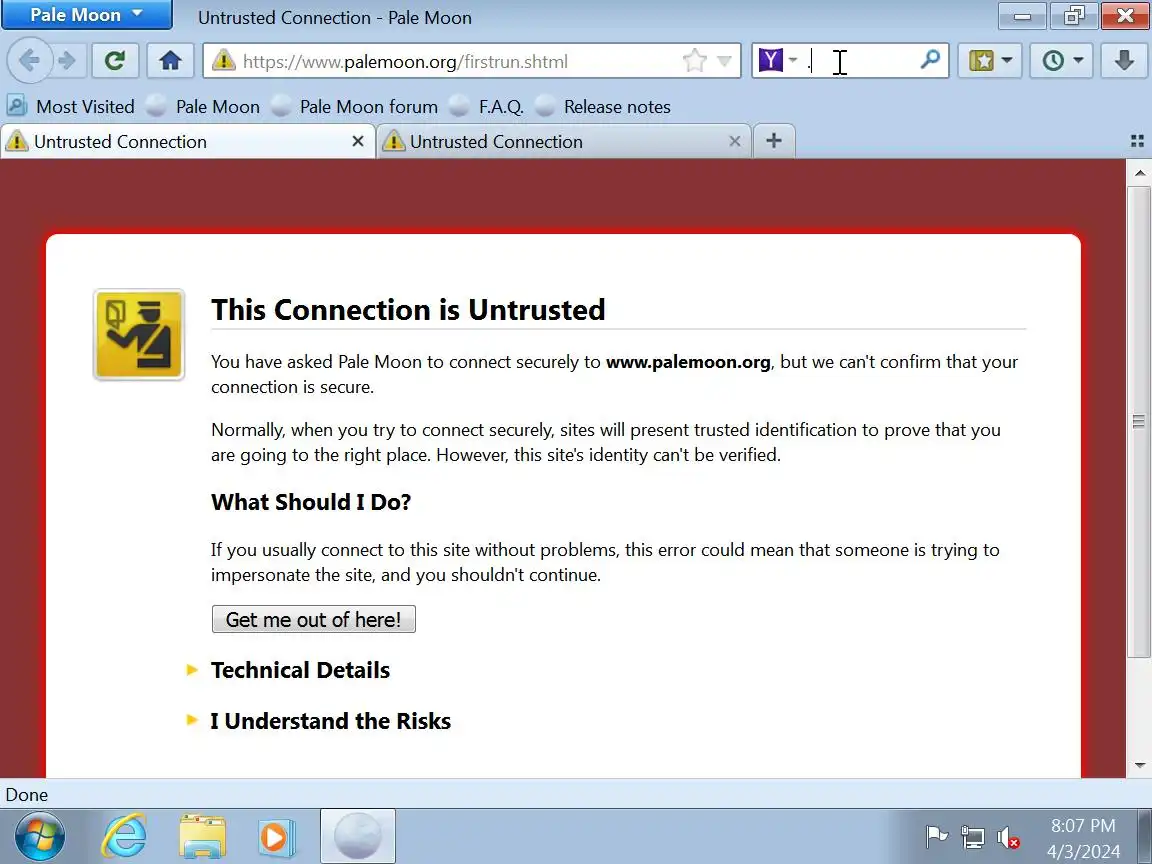Expand the history button dropdown arrow
1152x864 pixels.
pyautogui.click(x=1079, y=60)
